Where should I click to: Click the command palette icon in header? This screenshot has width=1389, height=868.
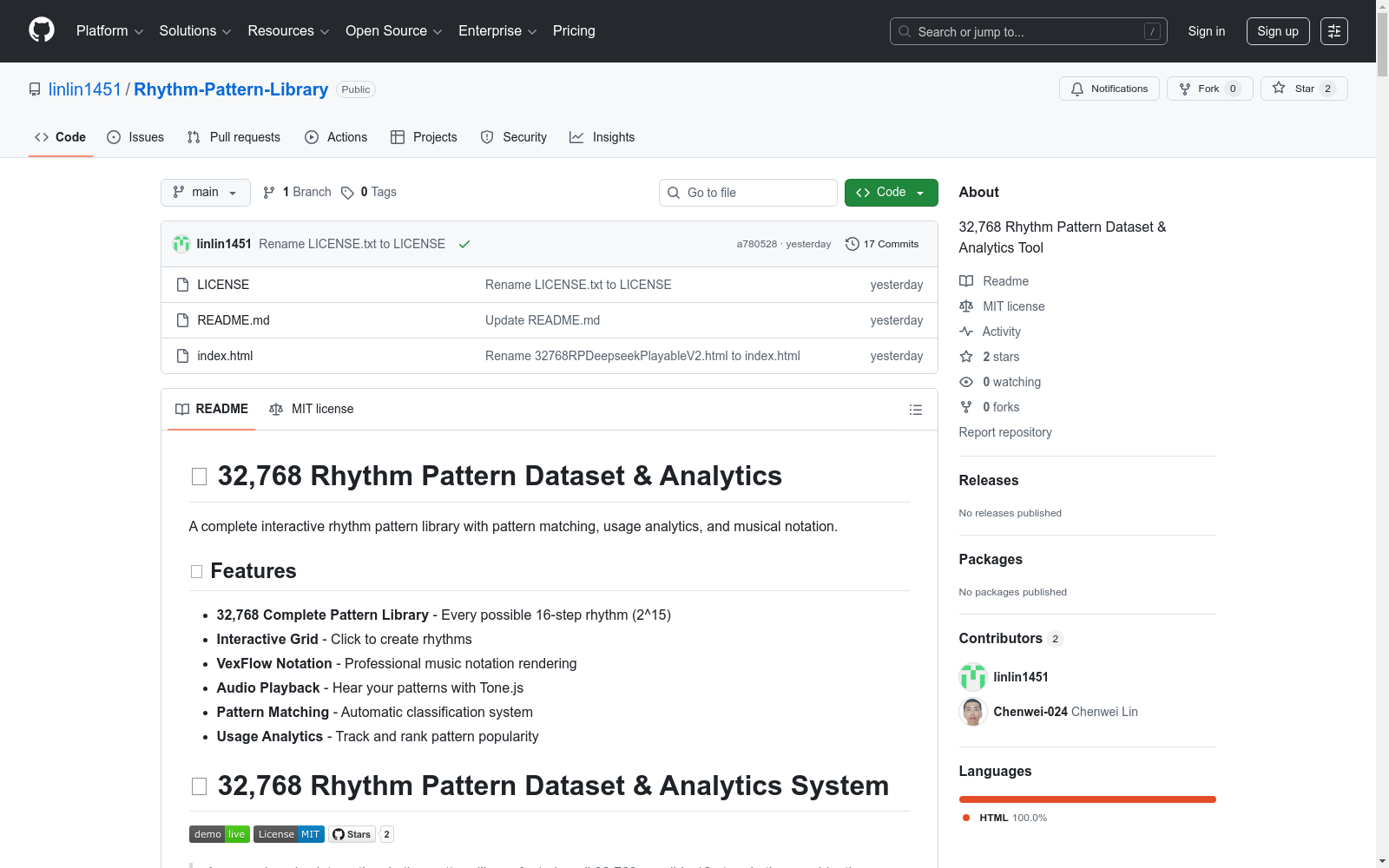(x=1334, y=31)
